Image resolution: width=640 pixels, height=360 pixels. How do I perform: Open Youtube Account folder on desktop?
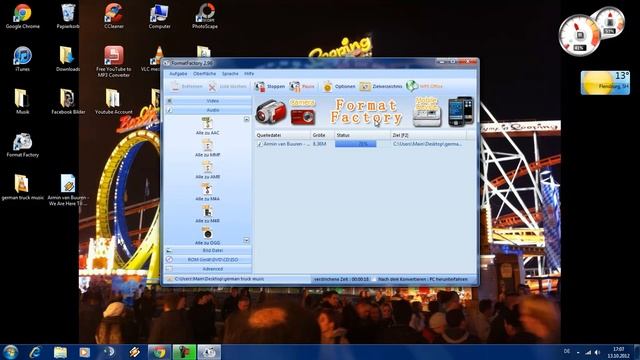pyautogui.click(x=114, y=102)
